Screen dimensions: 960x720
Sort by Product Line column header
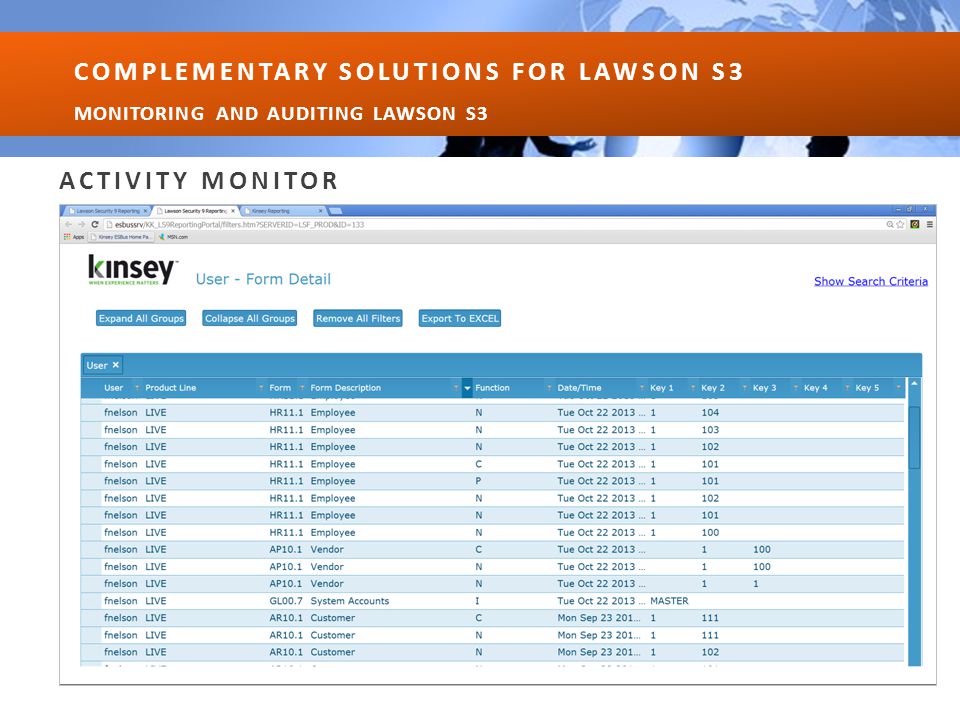tap(171, 388)
